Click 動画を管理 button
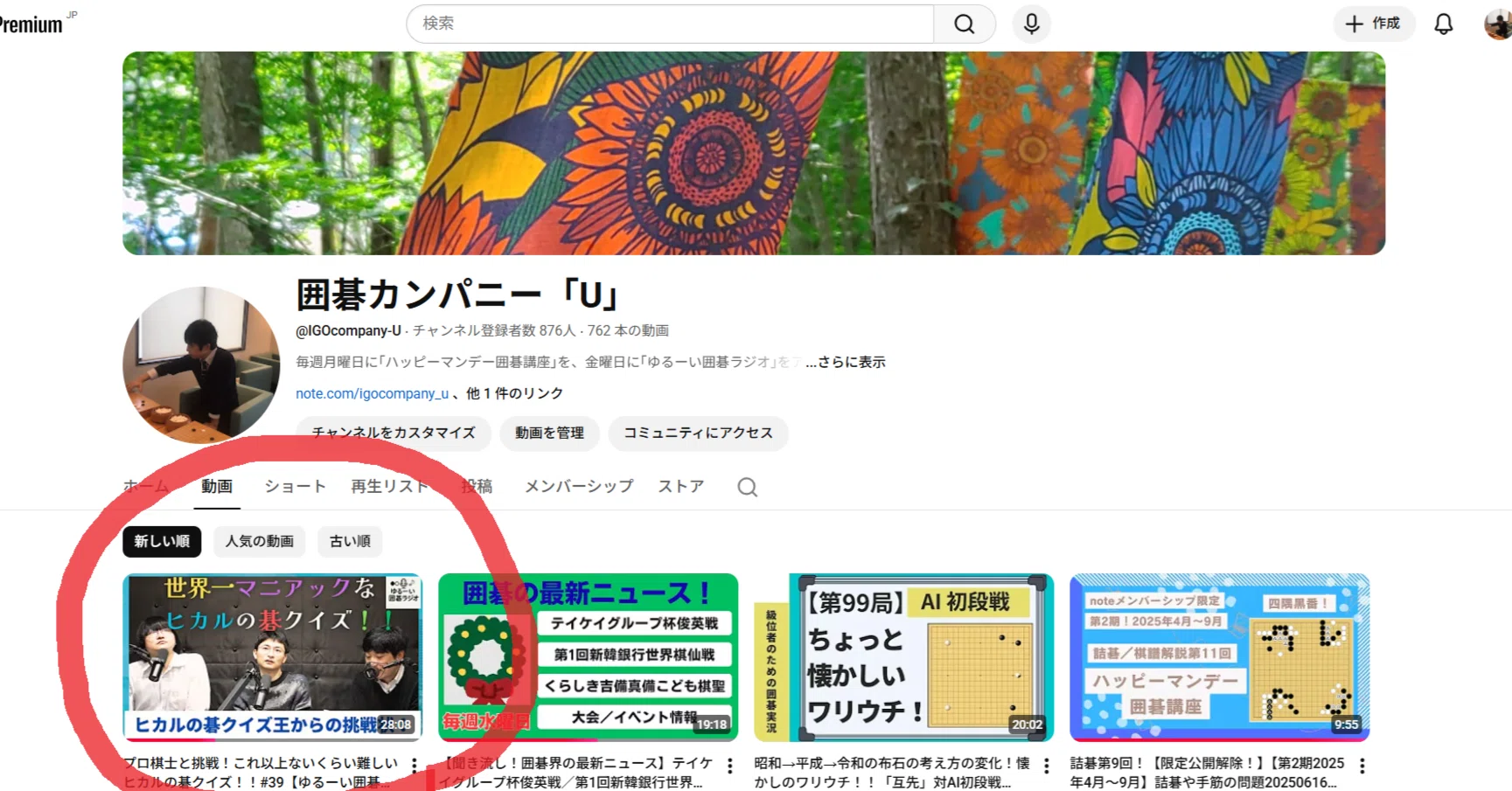Viewport: 1512px width, 791px height. click(x=549, y=433)
